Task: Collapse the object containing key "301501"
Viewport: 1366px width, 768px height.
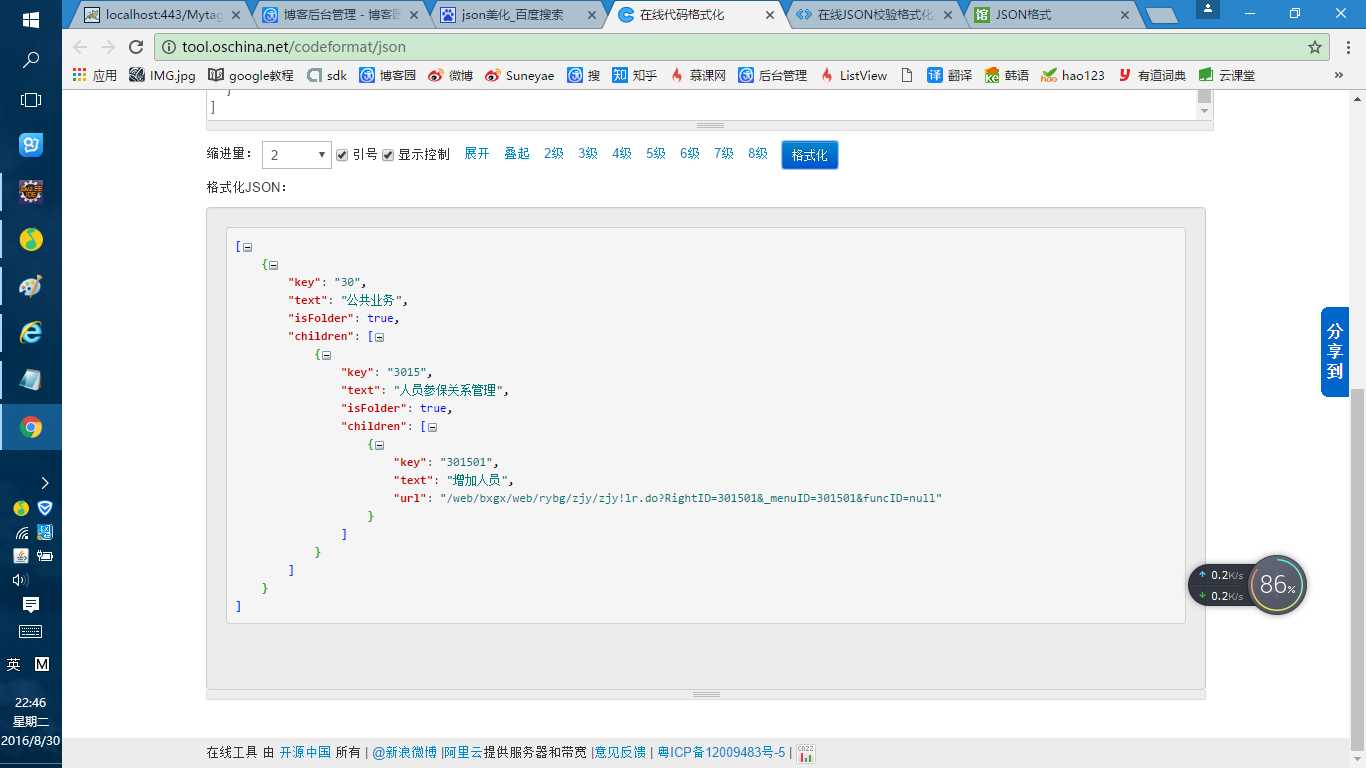Action: 379,445
